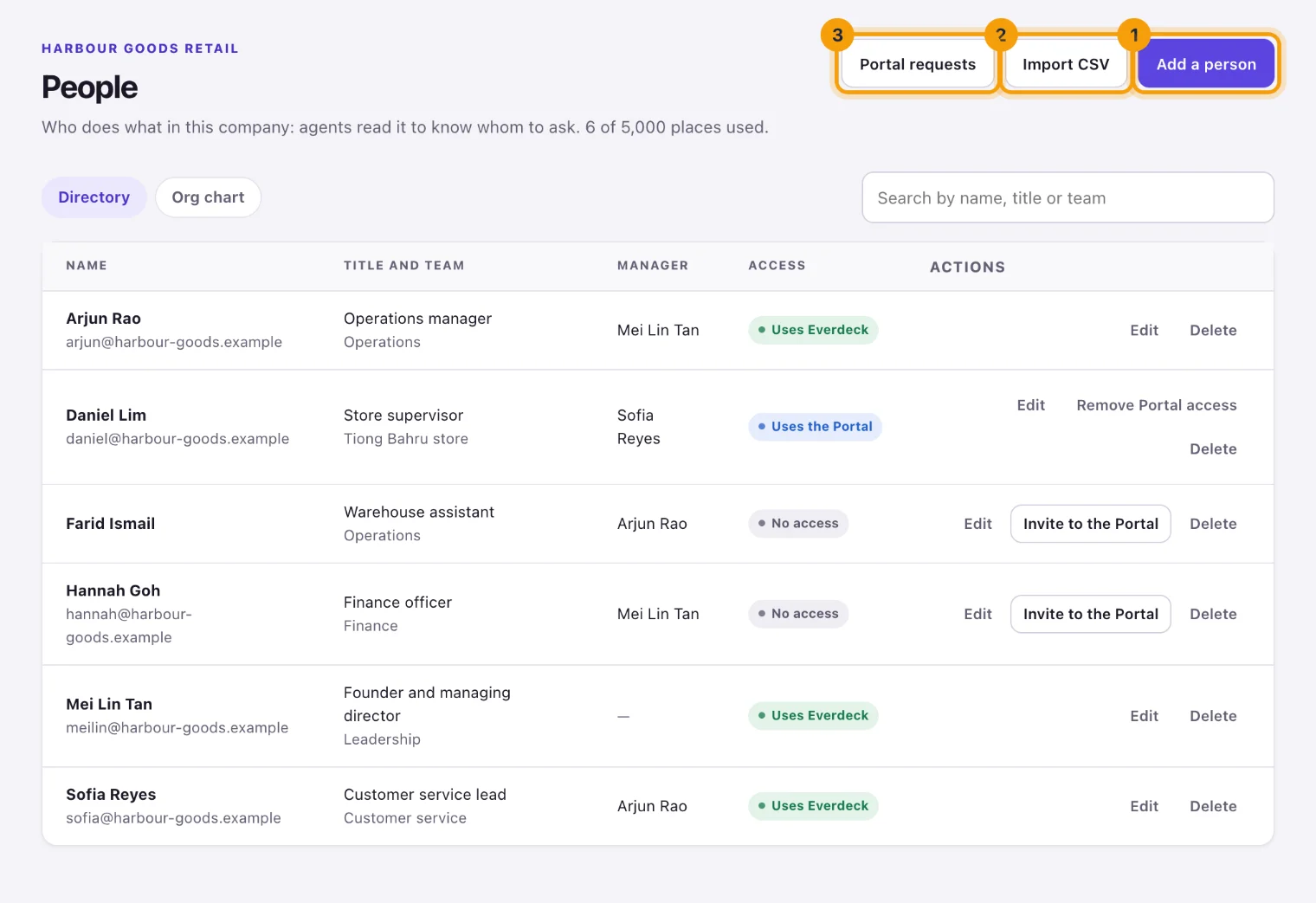This screenshot has width=1316, height=903.
Task: Click Sofia Reyes's Uses Everdeck badge
Action: 813,806
